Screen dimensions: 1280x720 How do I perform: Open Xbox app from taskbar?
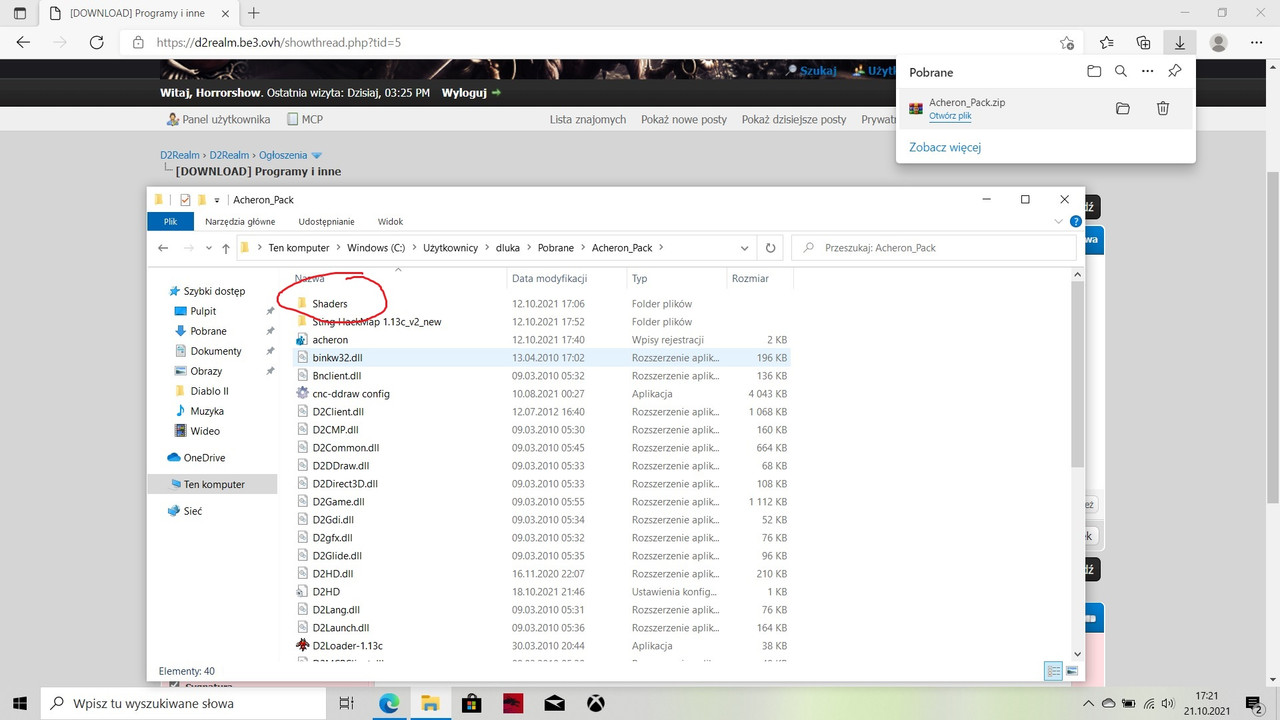pyautogui.click(x=595, y=703)
